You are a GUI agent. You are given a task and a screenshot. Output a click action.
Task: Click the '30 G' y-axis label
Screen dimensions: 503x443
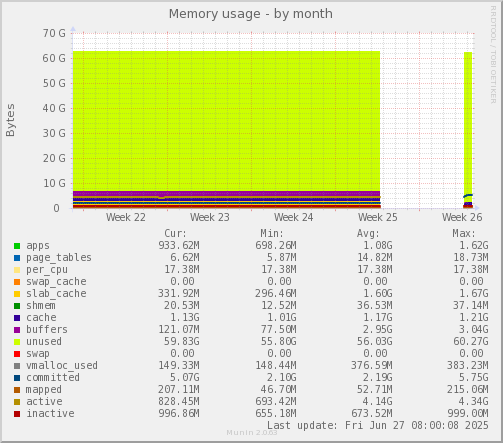tap(54, 133)
